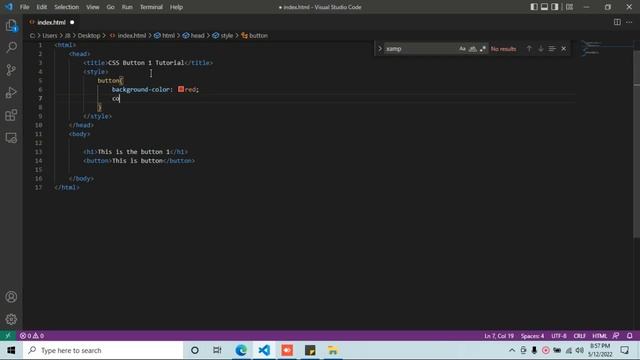Click the remote window indicator in status bar
The width and height of the screenshot is (640, 360).
8,336
